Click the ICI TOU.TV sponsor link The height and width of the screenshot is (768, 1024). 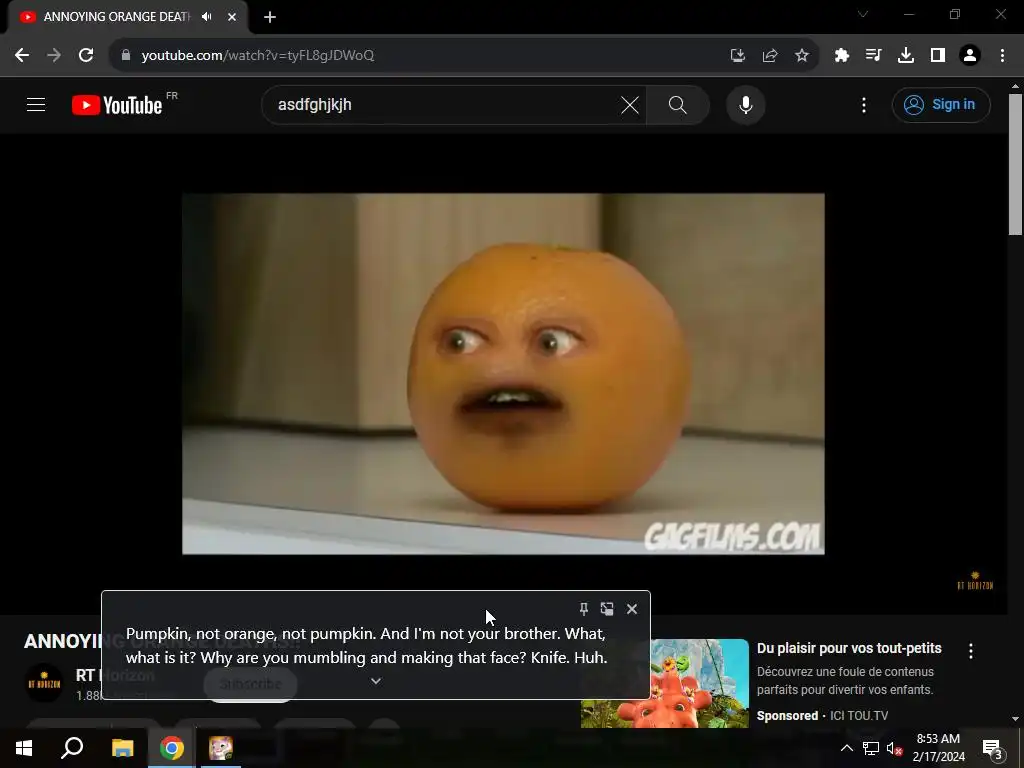[x=859, y=716]
